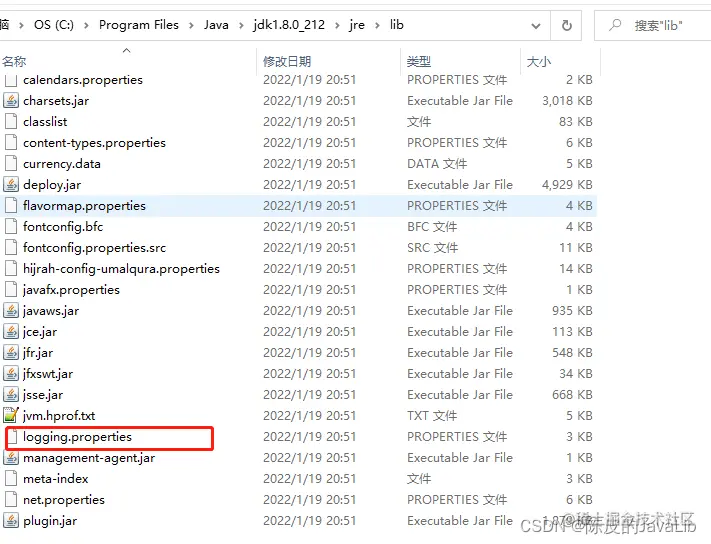Expand the chevron after jdk1.8.0_212
The width and height of the screenshot is (711, 544).
pyautogui.click(x=337, y=25)
